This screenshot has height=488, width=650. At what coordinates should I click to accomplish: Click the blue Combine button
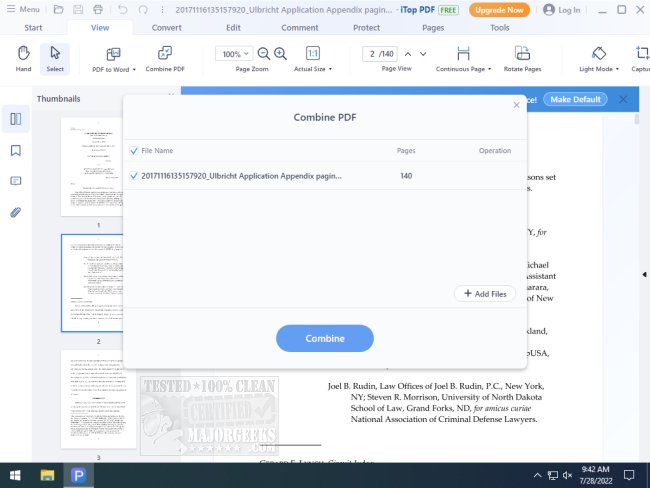point(325,338)
